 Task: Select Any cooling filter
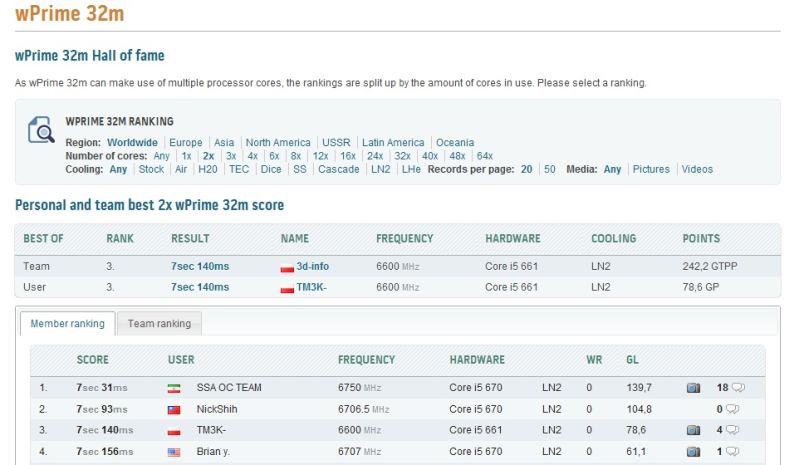[x=118, y=169]
